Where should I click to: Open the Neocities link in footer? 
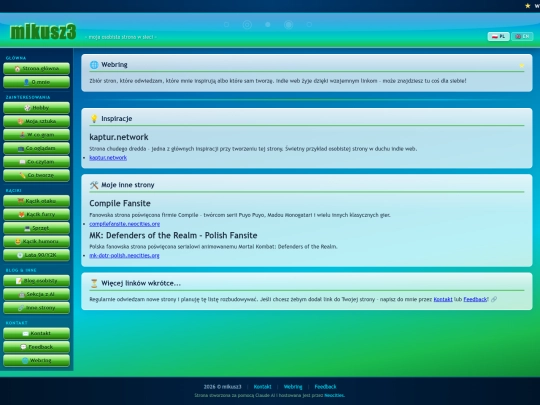tap(334, 395)
